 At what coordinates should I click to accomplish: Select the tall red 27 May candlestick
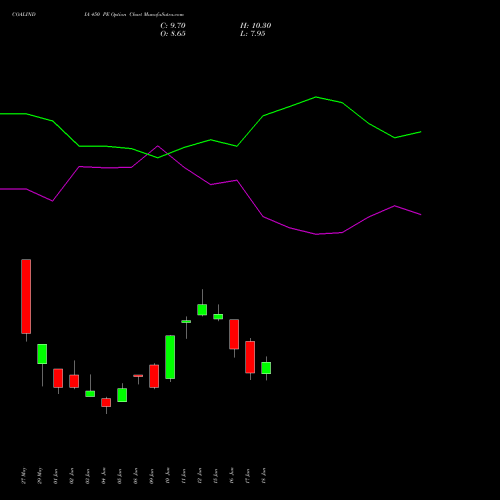point(26,296)
